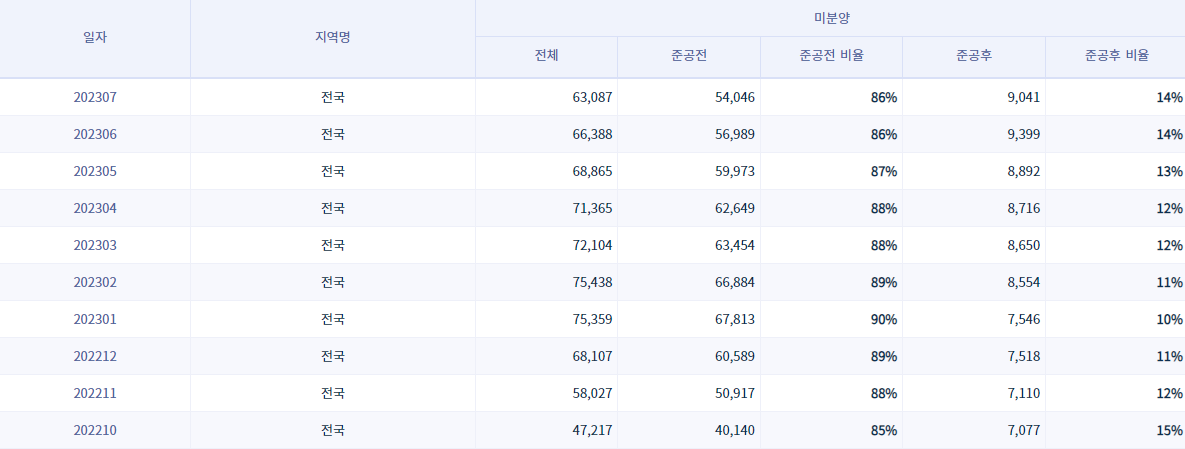Select total value 68,865
The width and height of the screenshot is (1185, 449).
point(592,171)
